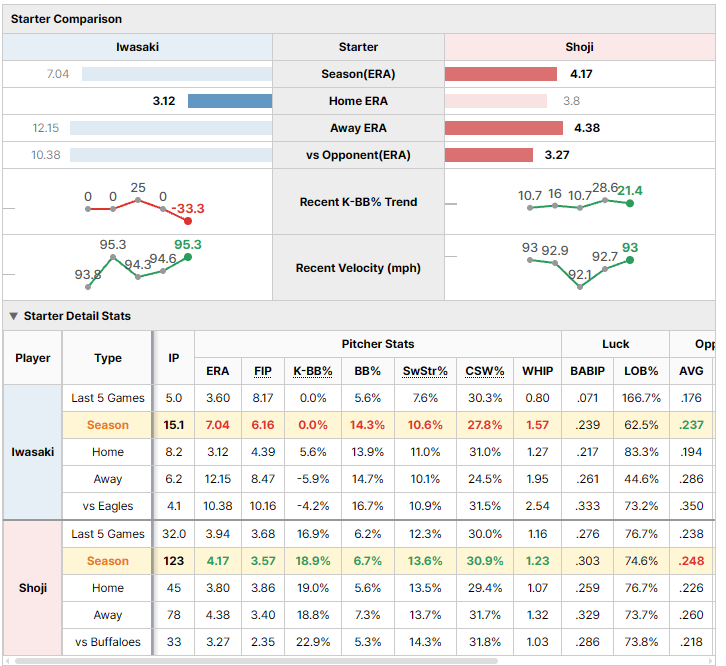Select Shoji's Season row label

107,561
